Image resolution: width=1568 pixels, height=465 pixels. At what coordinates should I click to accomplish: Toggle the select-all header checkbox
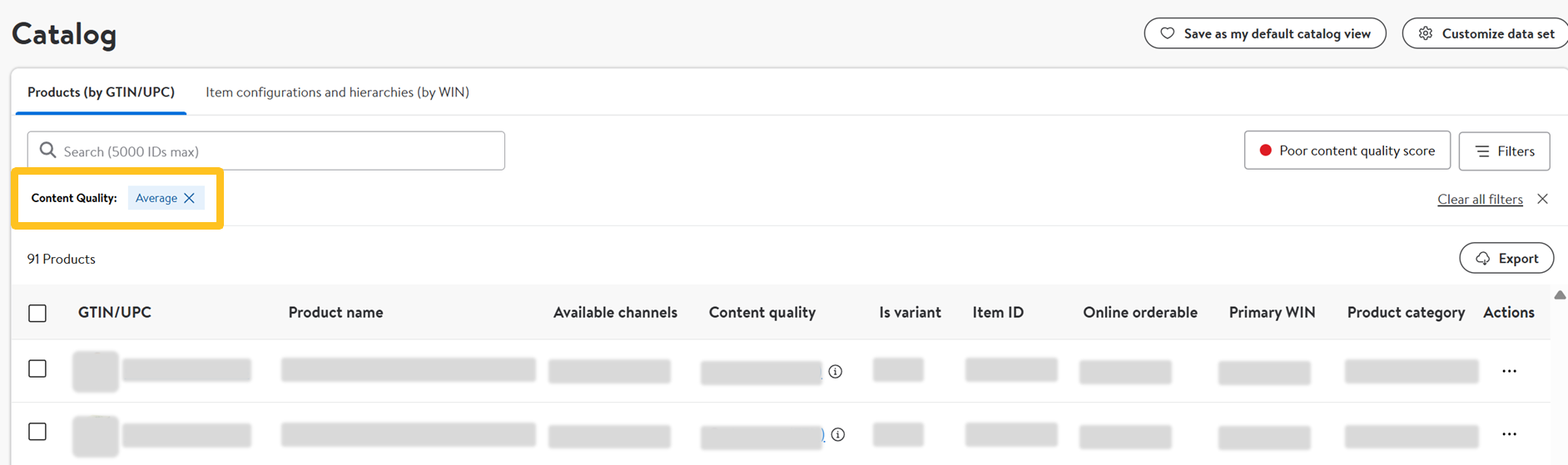pos(37,314)
